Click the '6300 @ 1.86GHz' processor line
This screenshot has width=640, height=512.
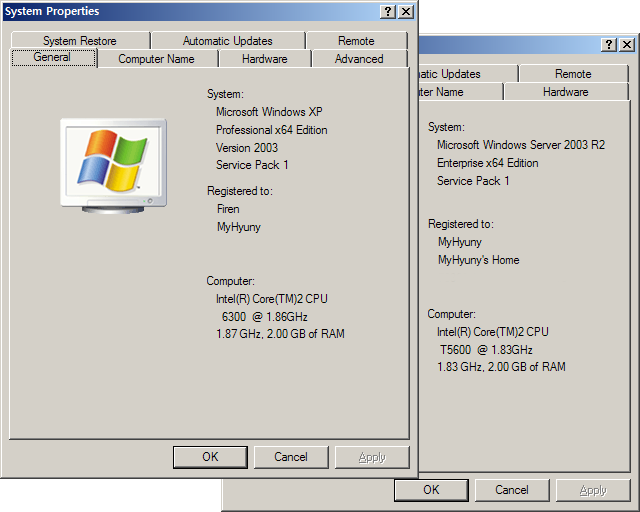pyautogui.click(x=264, y=317)
